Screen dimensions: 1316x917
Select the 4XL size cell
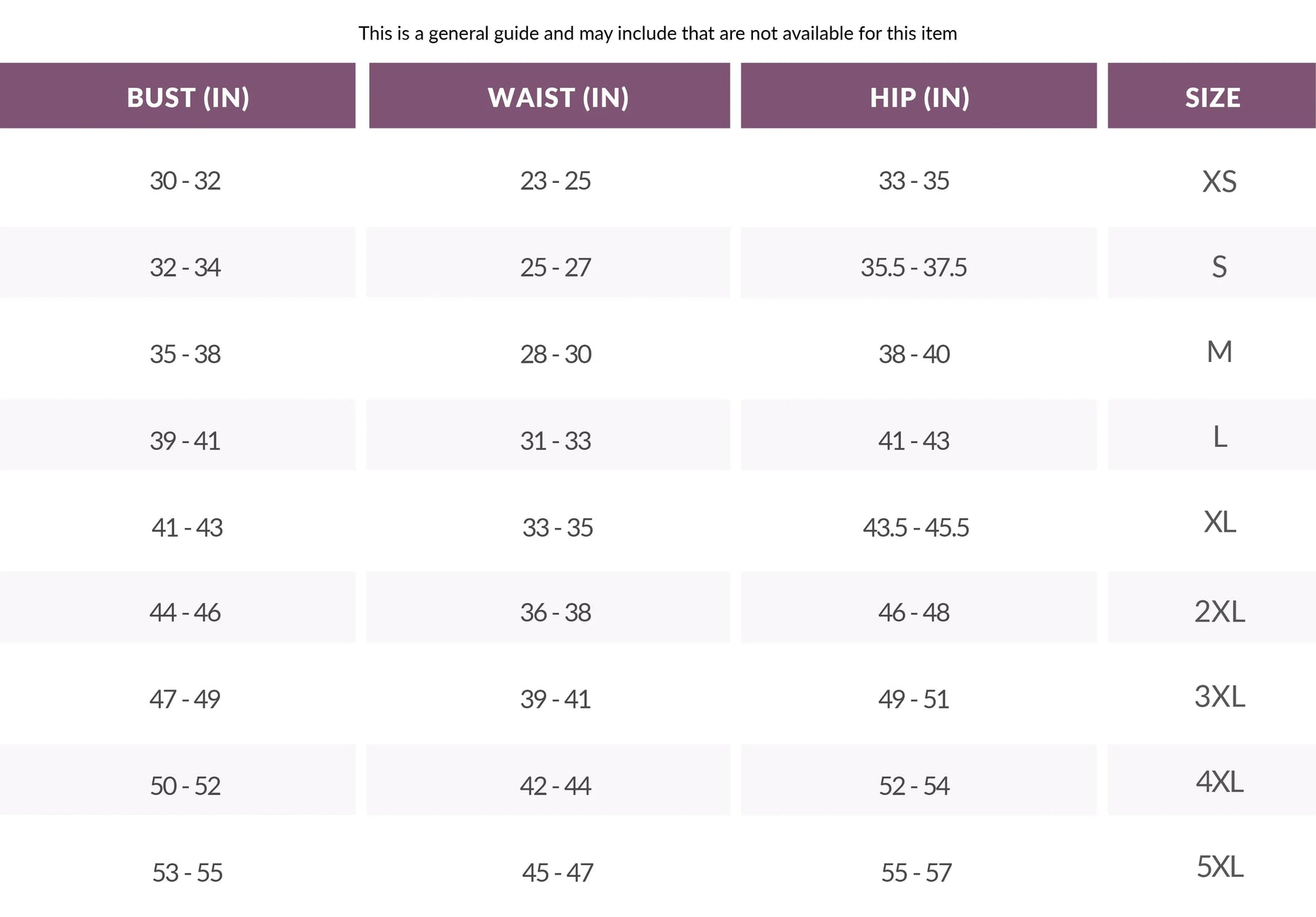pyautogui.click(x=1219, y=782)
